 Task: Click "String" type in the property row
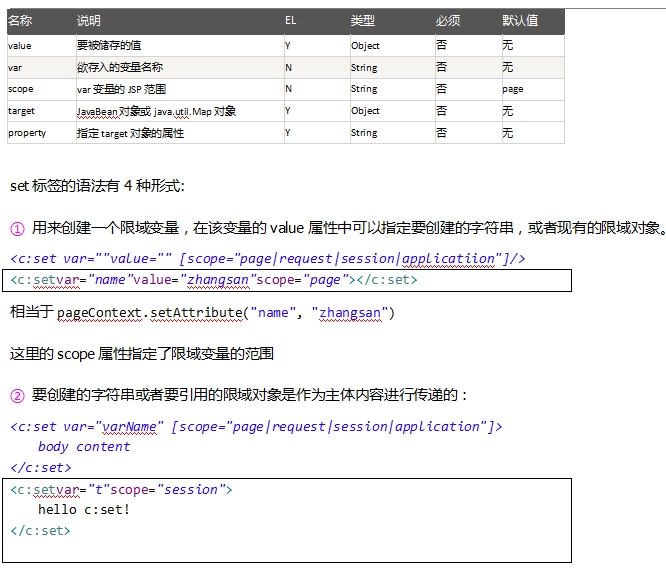(364, 133)
